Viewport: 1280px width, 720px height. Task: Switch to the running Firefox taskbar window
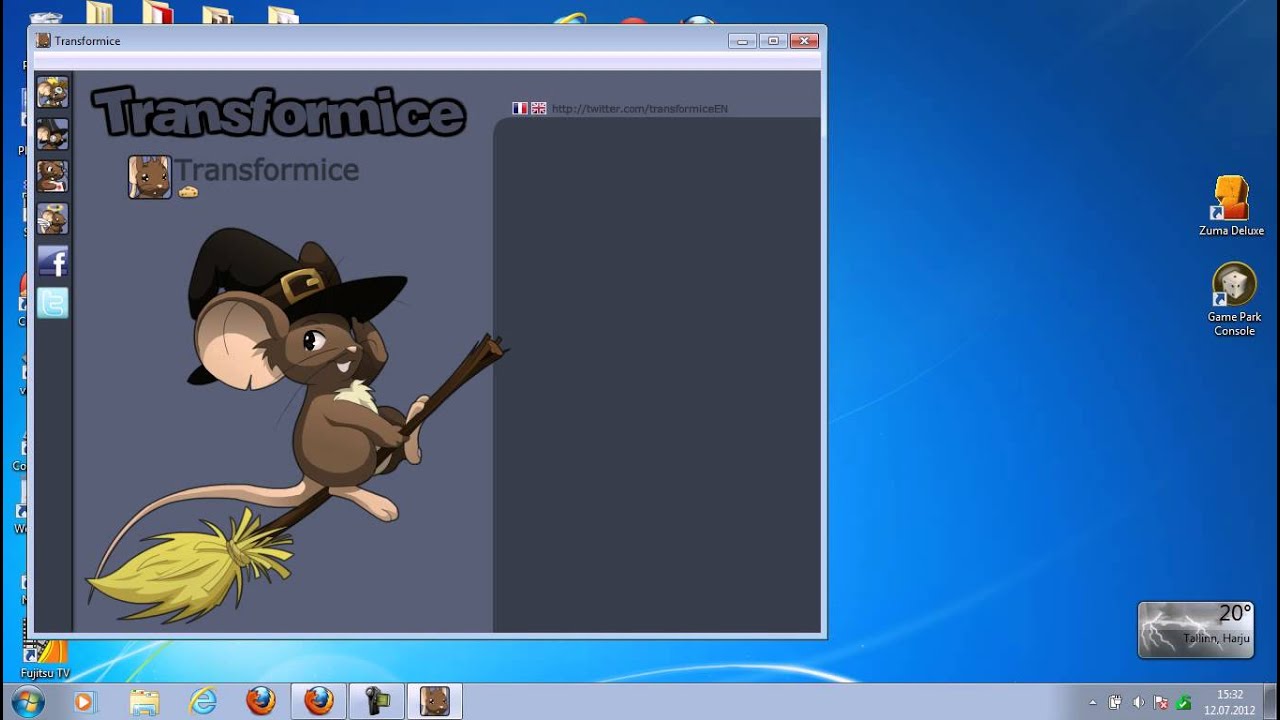[x=319, y=702]
